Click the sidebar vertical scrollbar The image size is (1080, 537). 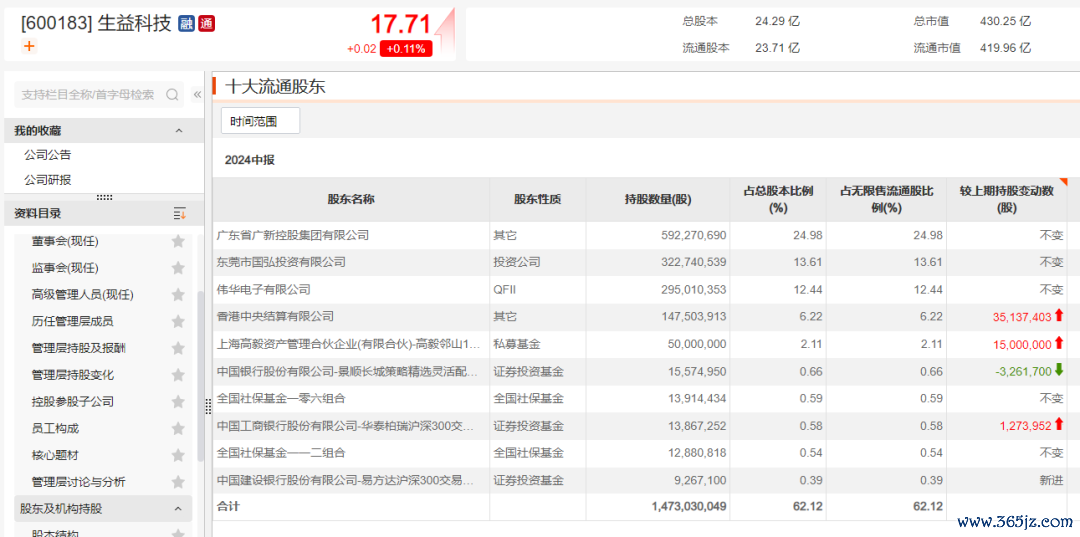tap(200, 375)
